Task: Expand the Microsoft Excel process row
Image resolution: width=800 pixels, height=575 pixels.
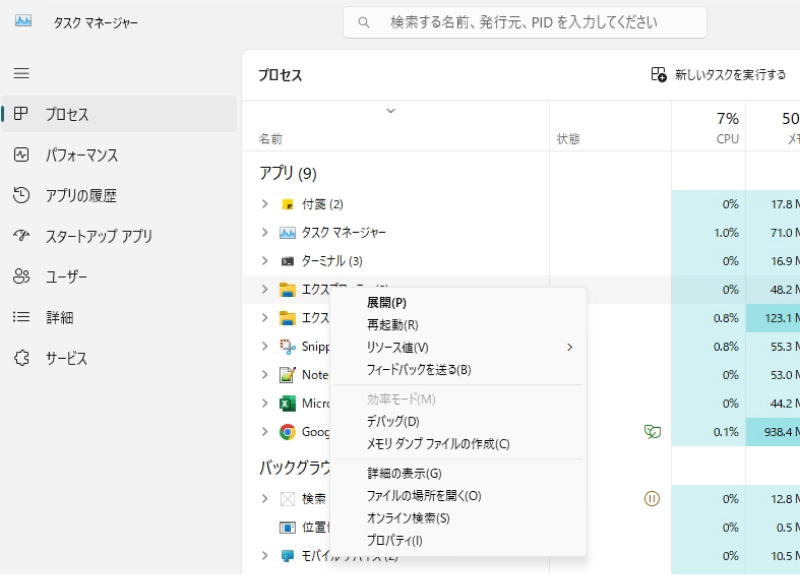Action: (x=264, y=403)
